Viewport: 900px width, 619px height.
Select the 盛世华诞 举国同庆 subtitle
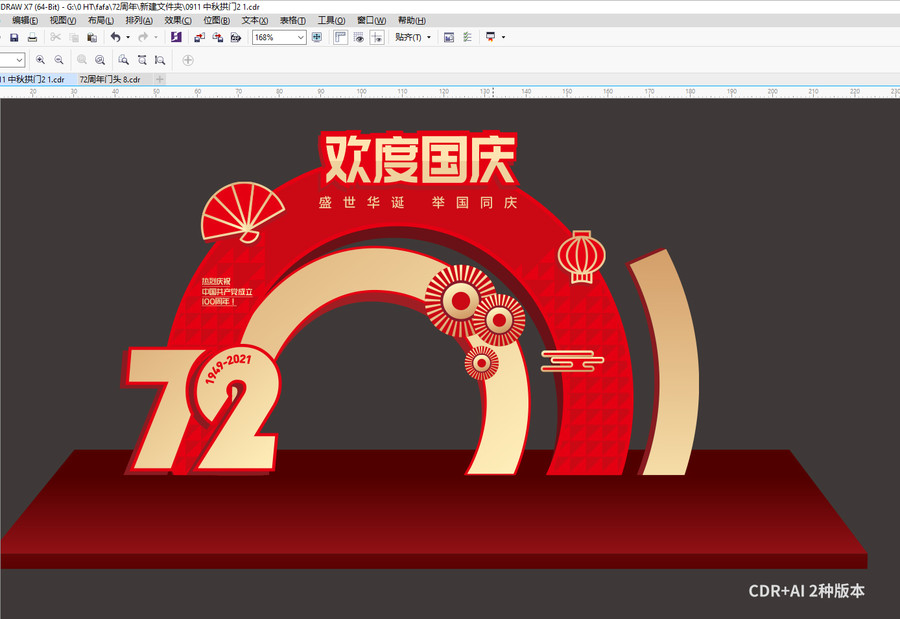(x=418, y=202)
